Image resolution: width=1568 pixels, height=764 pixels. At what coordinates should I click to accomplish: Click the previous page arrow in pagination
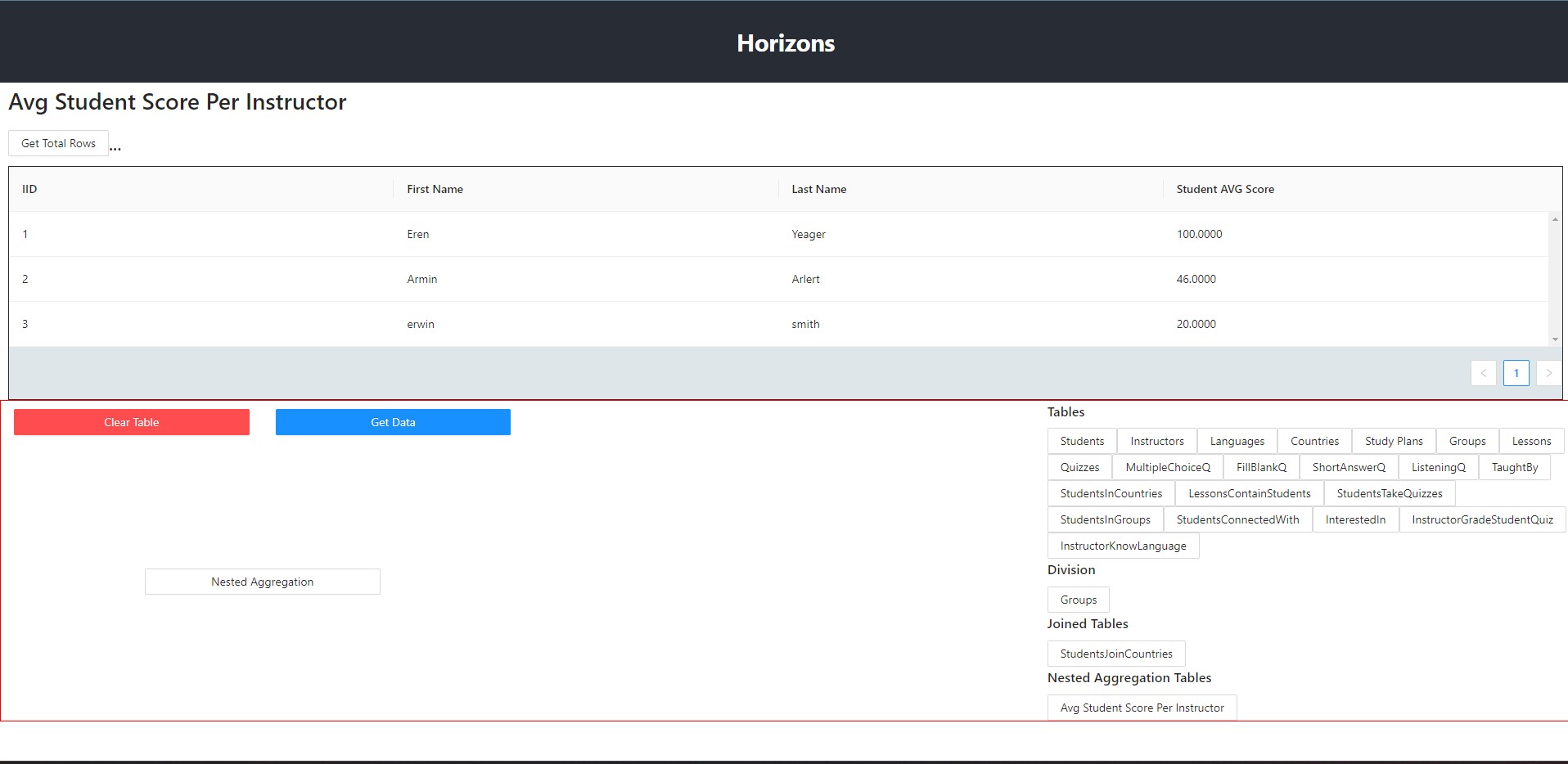point(1483,373)
